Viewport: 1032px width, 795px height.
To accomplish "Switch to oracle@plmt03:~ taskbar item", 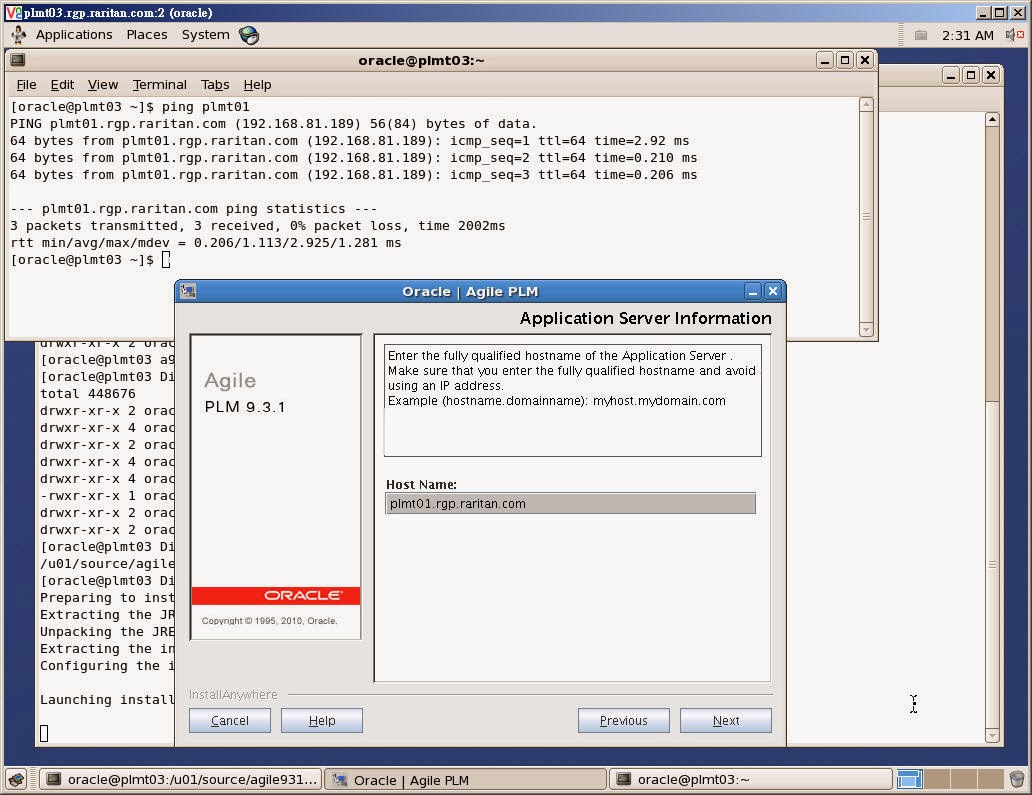I will click(x=750, y=780).
